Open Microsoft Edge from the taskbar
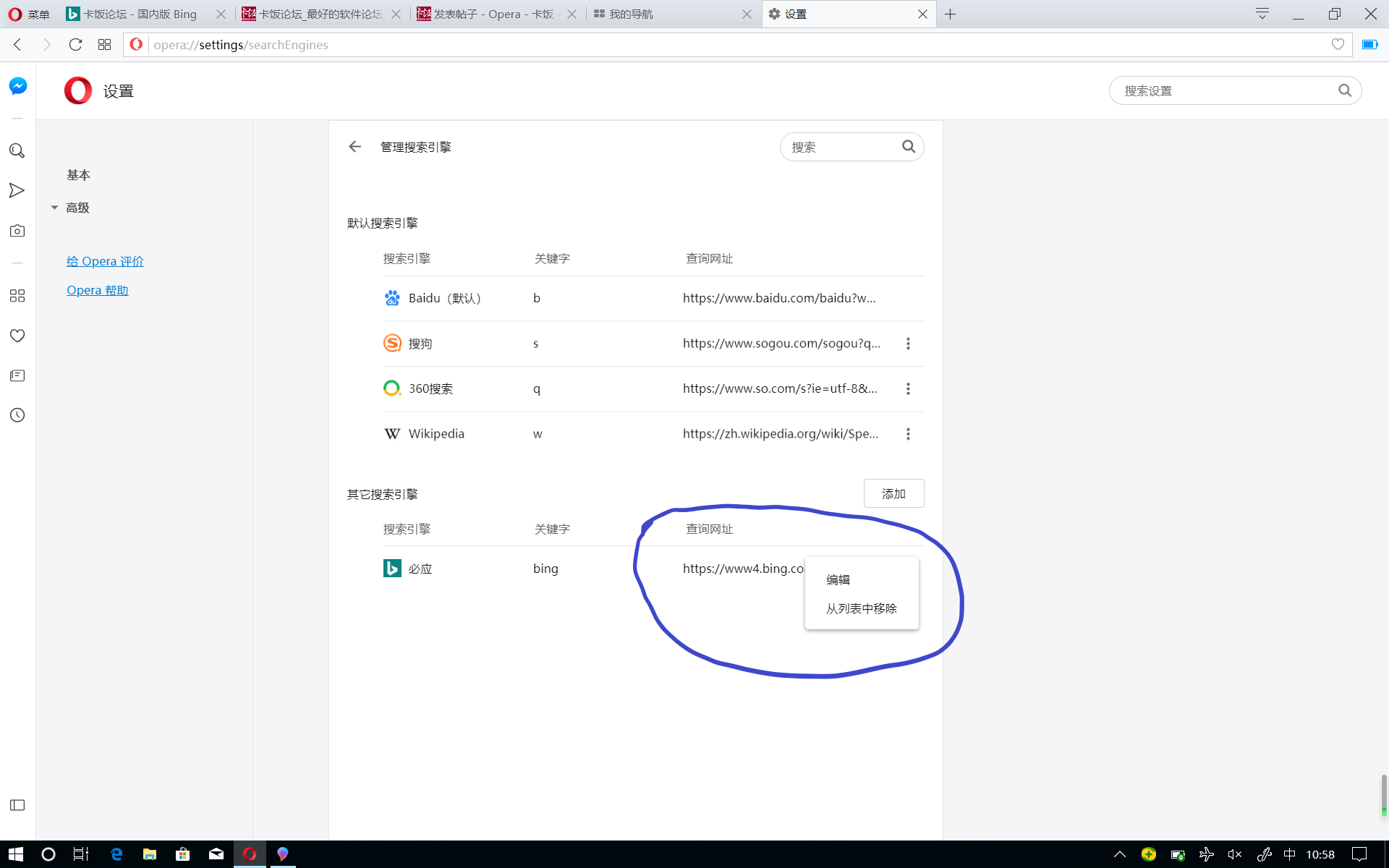The image size is (1389, 868). point(116,854)
